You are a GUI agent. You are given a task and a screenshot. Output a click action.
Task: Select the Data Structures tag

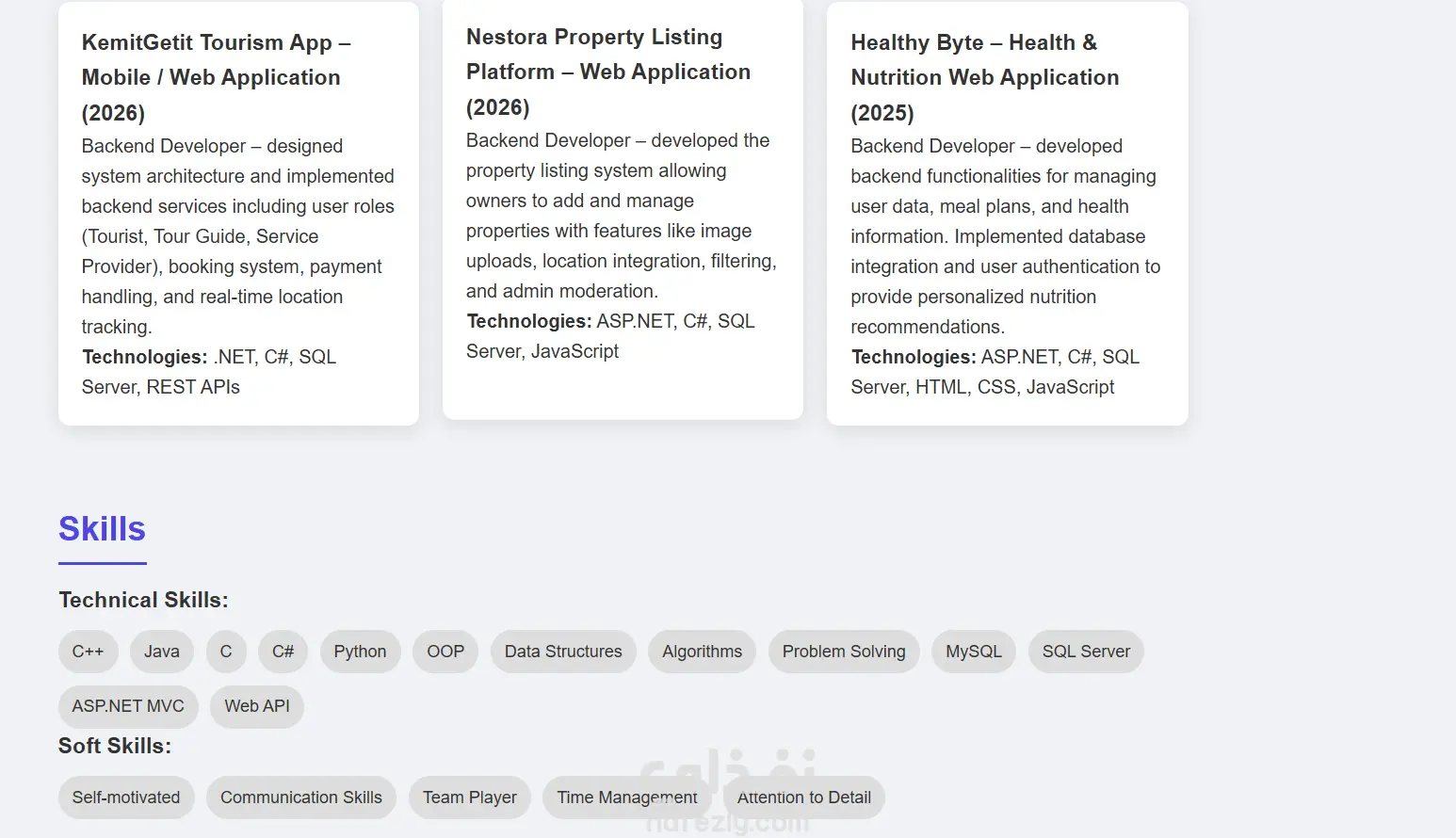click(x=563, y=652)
